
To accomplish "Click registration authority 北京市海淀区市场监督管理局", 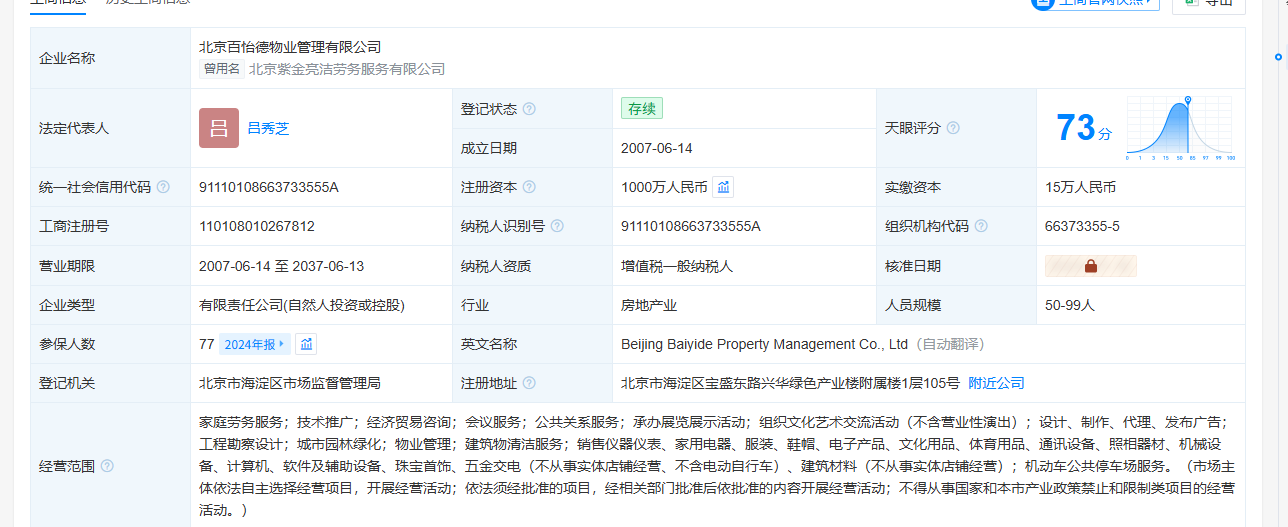I will pos(290,383).
